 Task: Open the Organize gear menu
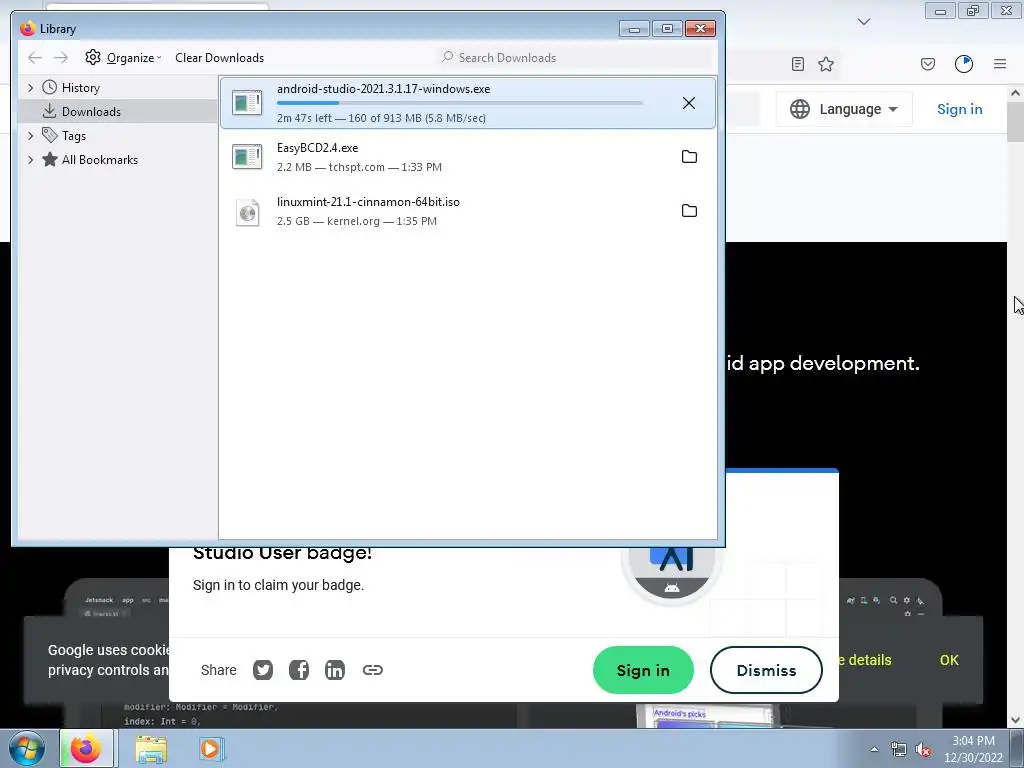point(123,57)
